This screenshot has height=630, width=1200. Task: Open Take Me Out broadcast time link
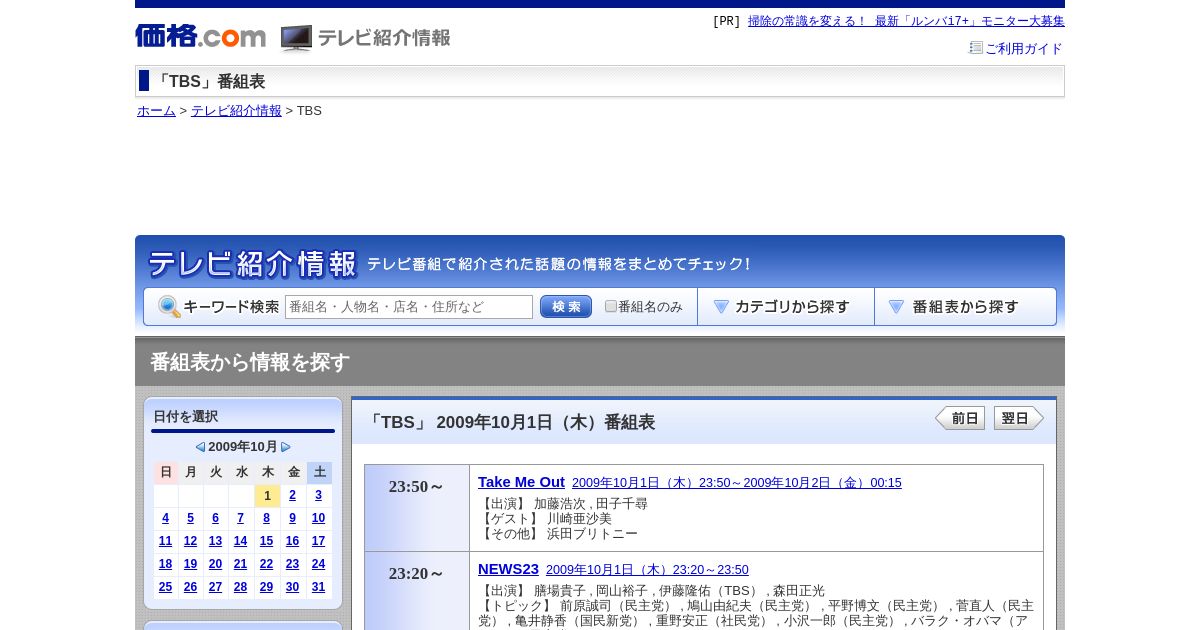point(737,483)
